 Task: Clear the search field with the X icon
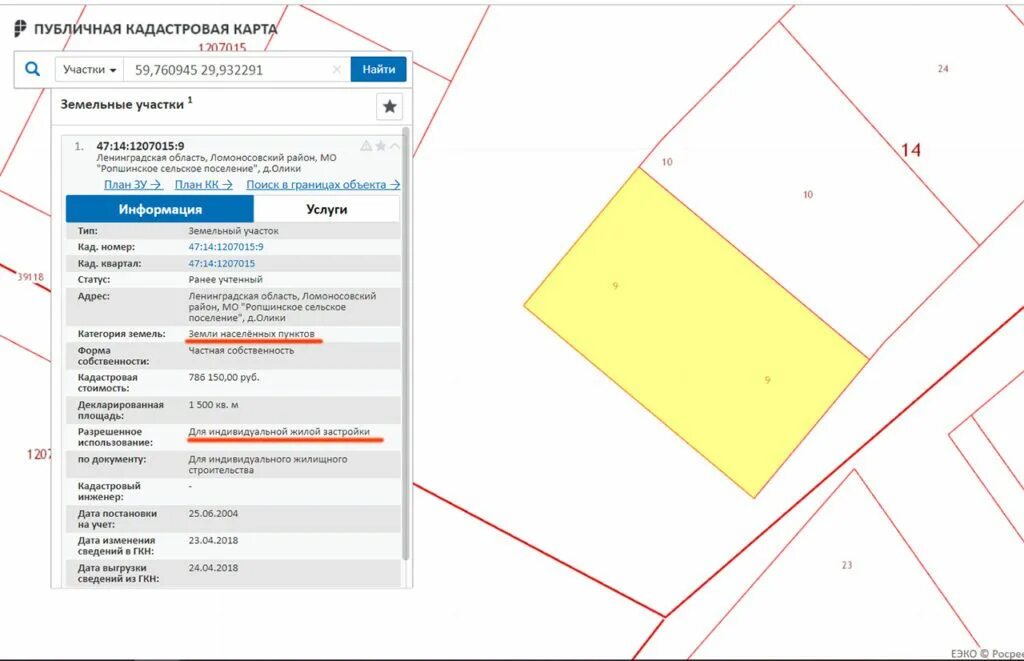(x=336, y=69)
